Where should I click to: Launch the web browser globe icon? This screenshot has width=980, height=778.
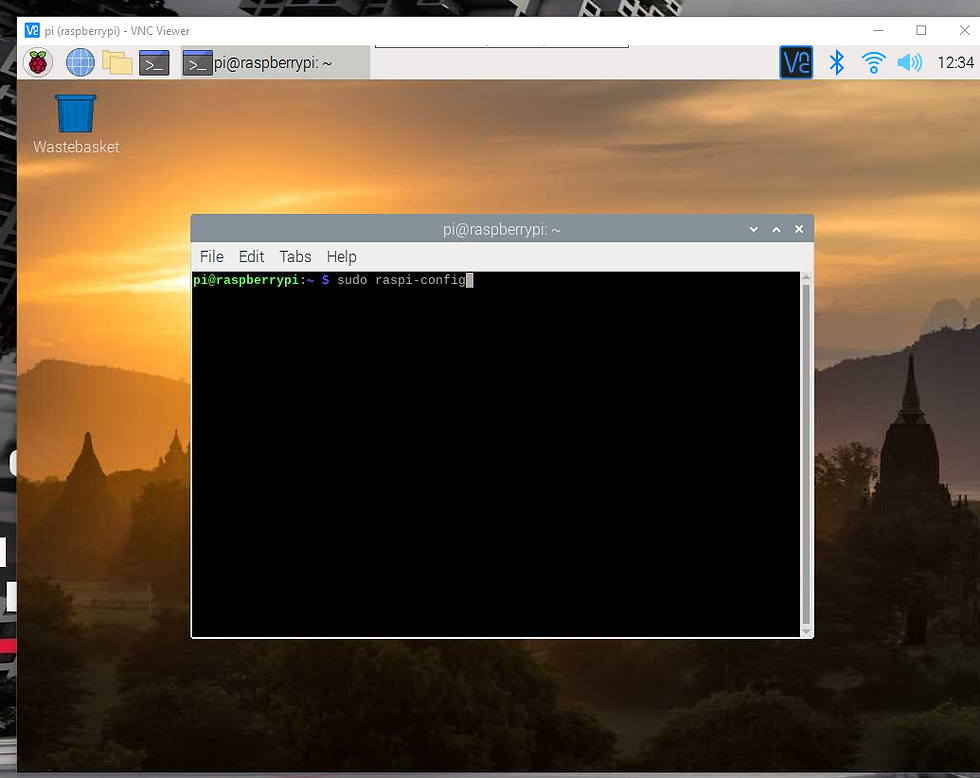80,62
